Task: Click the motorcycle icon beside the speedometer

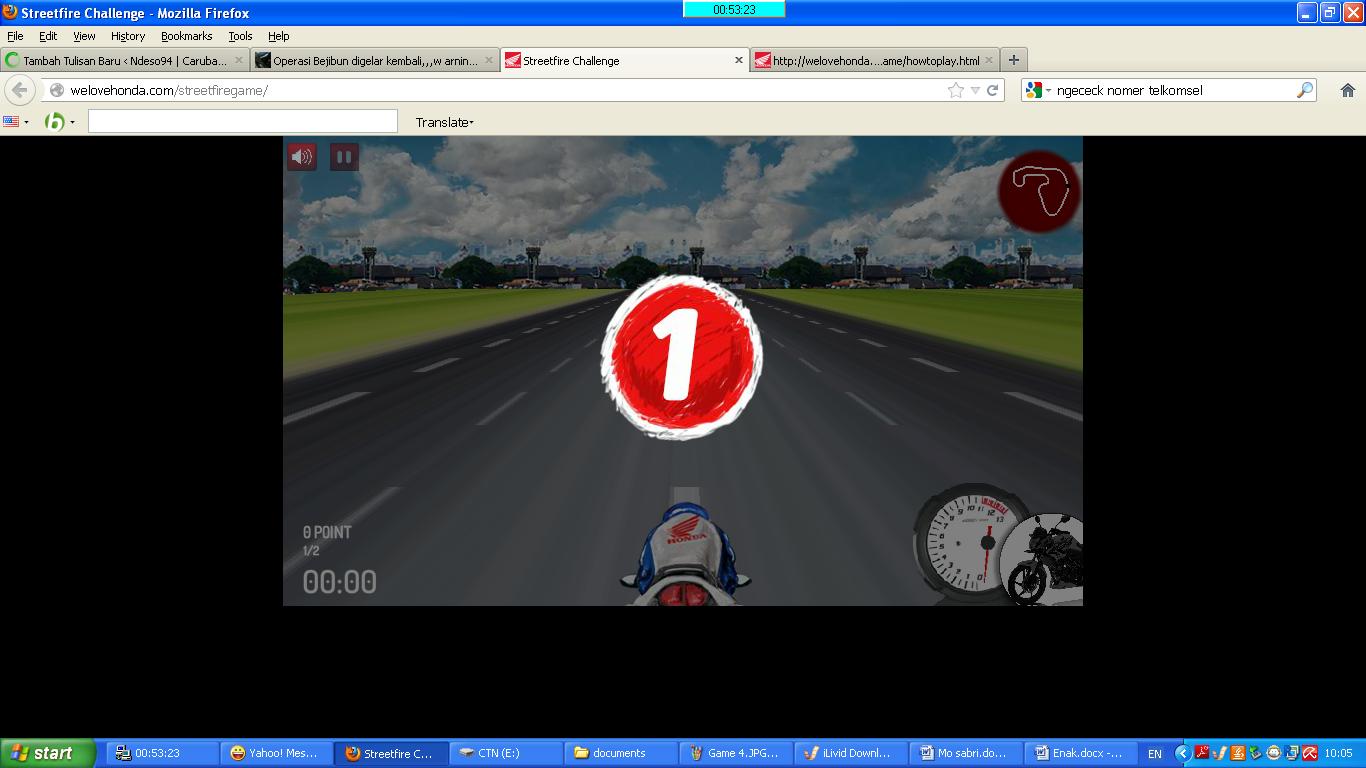Action: pyautogui.click(x=1045, y=562)
